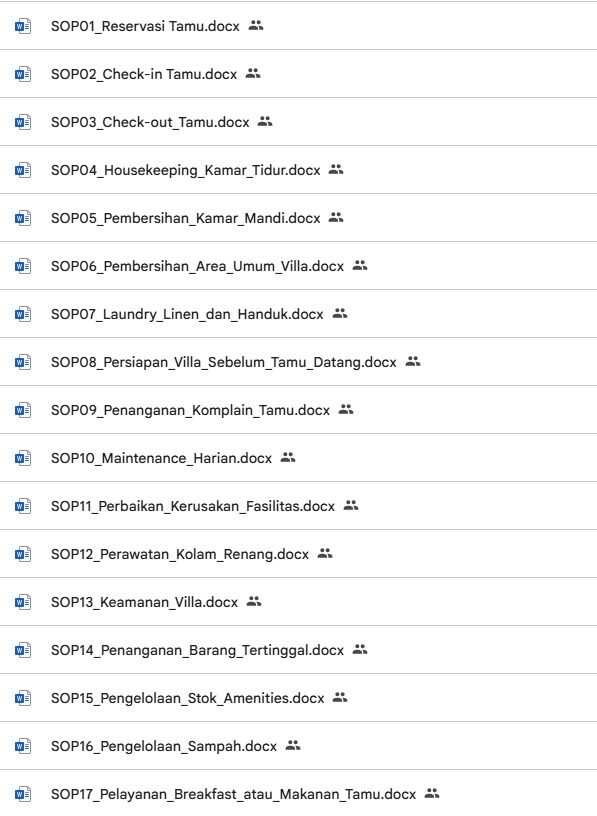This screenshot has height=816, width=597.
Task: Click shared icon after SOP14_Penanganan_Barang_Tertinggal.docx
Action: (360, 649)
